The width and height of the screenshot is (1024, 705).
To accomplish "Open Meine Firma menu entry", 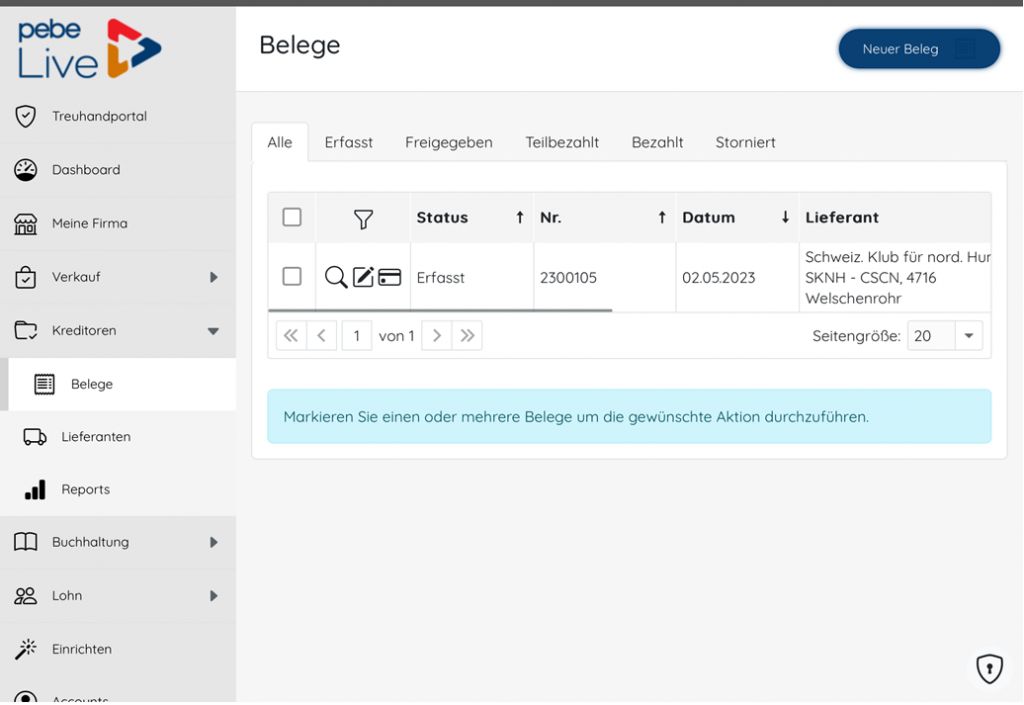I will coord(118,223).
